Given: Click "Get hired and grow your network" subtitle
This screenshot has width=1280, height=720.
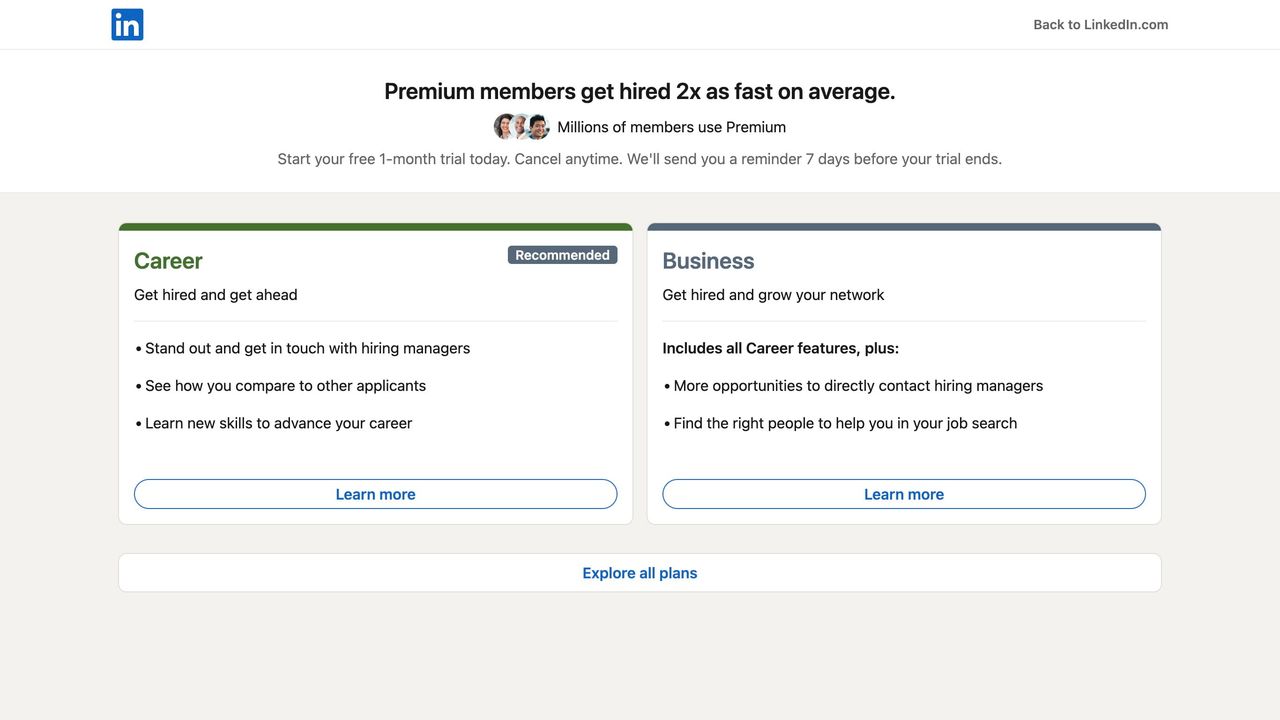Looking at the screenshot, I should click(x=773, y=295).
